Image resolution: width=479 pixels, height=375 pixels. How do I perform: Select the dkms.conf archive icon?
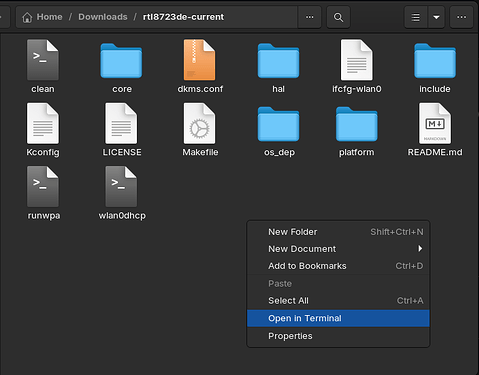pyautogui.click(x=199, y=60)
